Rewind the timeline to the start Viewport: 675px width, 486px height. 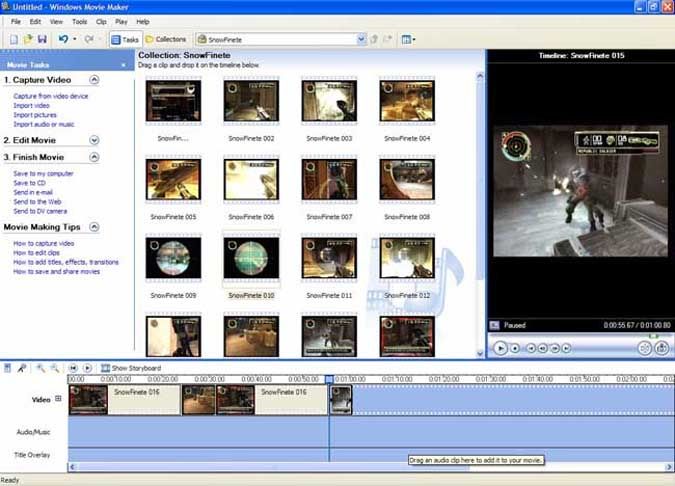[x=73, y=368]
